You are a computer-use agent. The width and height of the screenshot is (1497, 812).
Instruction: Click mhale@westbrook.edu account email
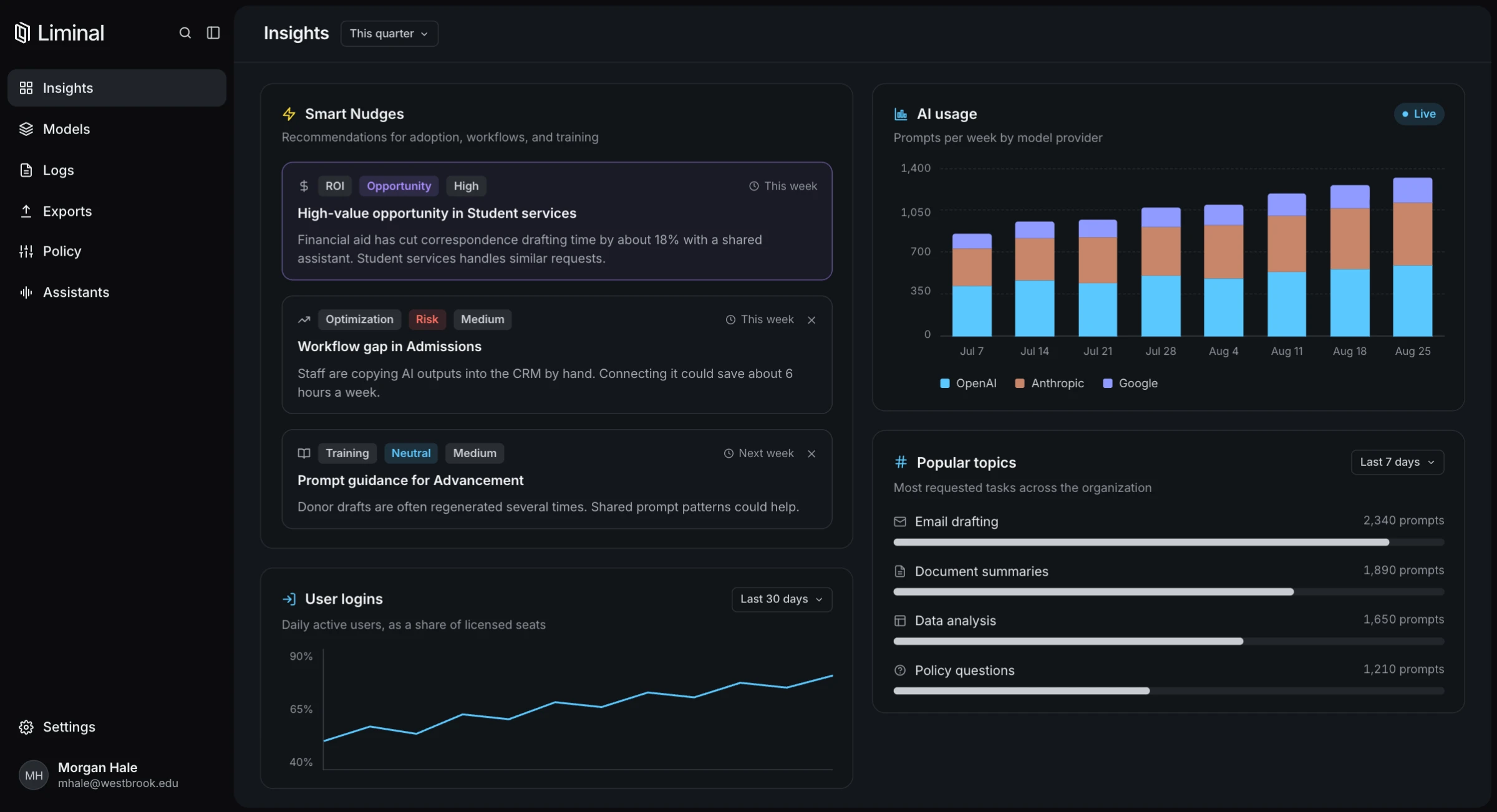pyautogui.click(x=118, y=784)
